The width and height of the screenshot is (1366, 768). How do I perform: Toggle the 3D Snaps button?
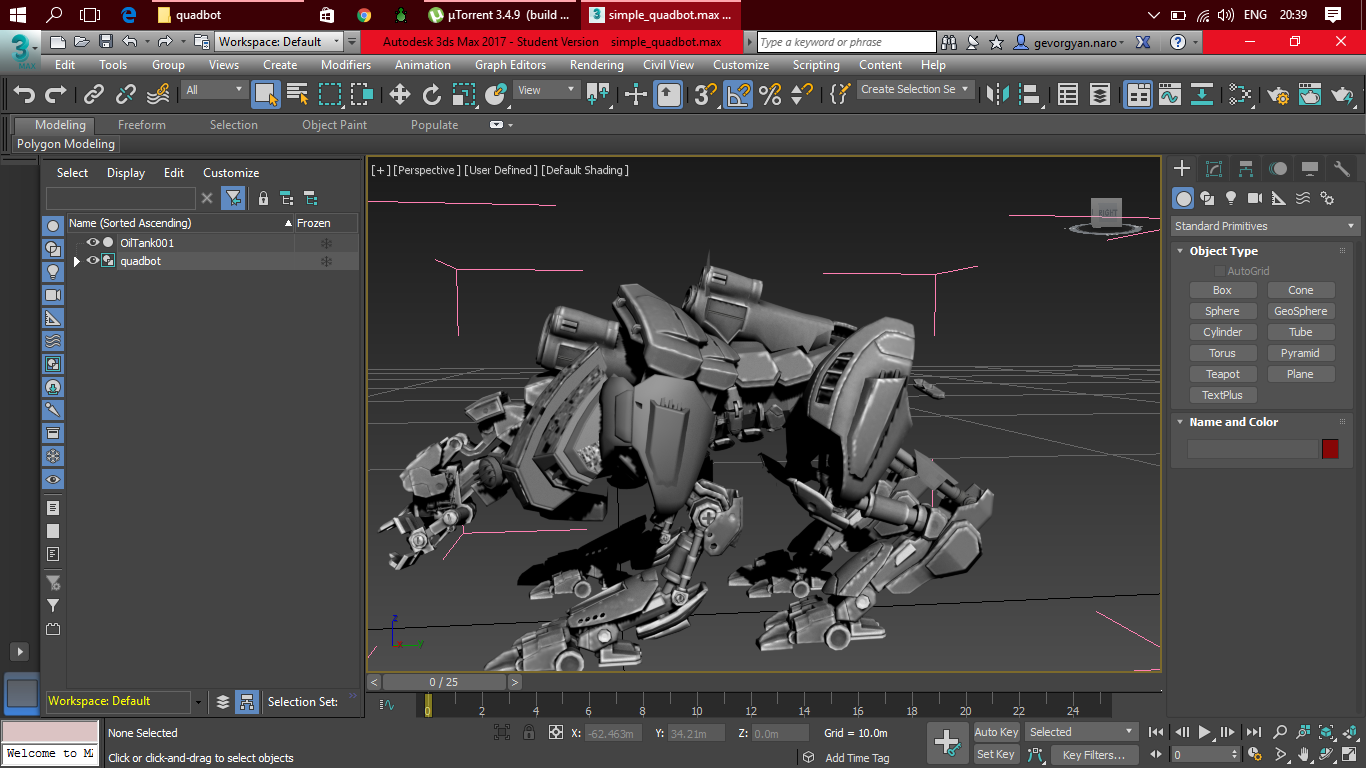[x=706, y=94]
